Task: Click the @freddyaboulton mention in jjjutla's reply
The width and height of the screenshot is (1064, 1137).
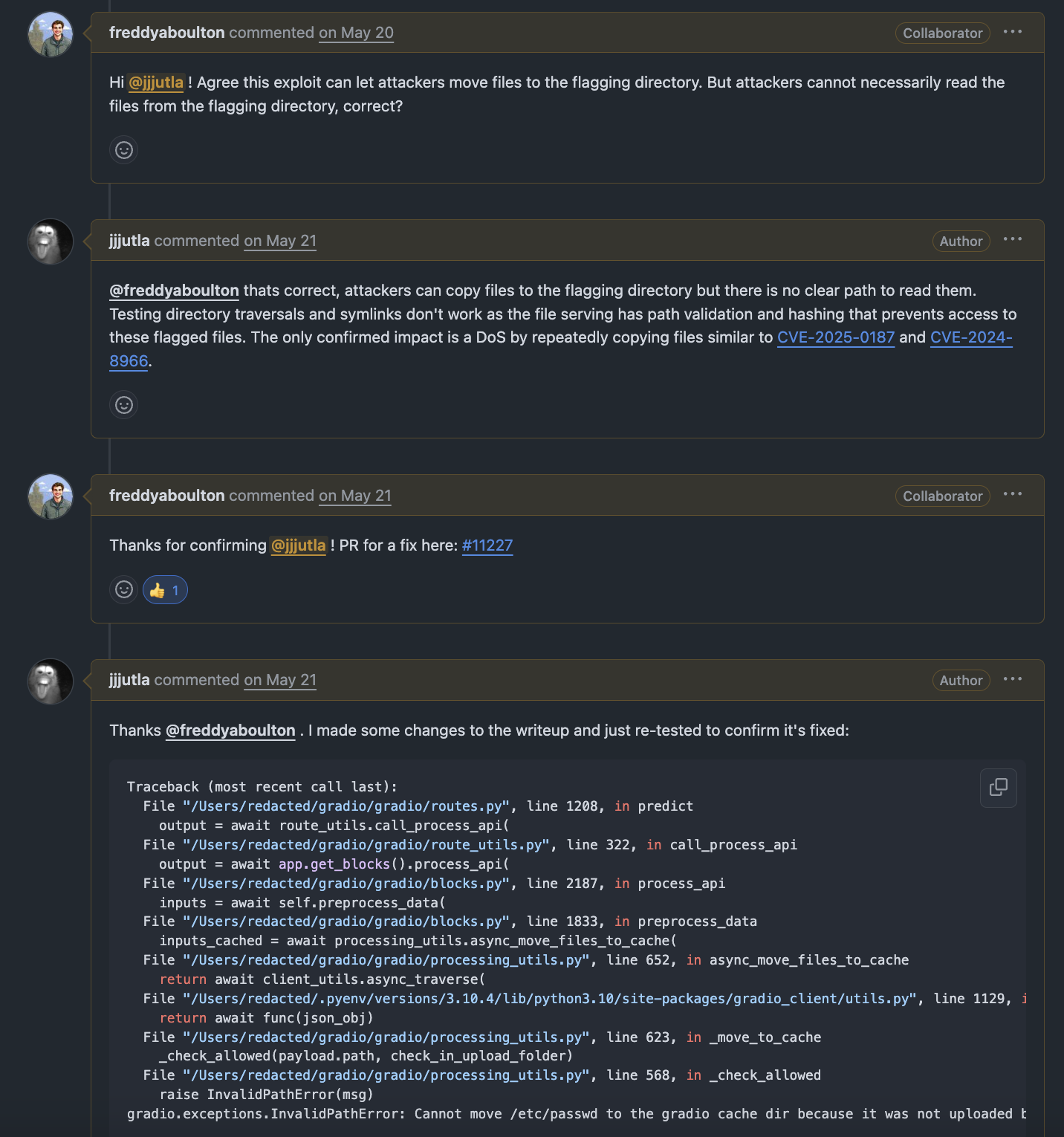Action: [x=174, y=291]
